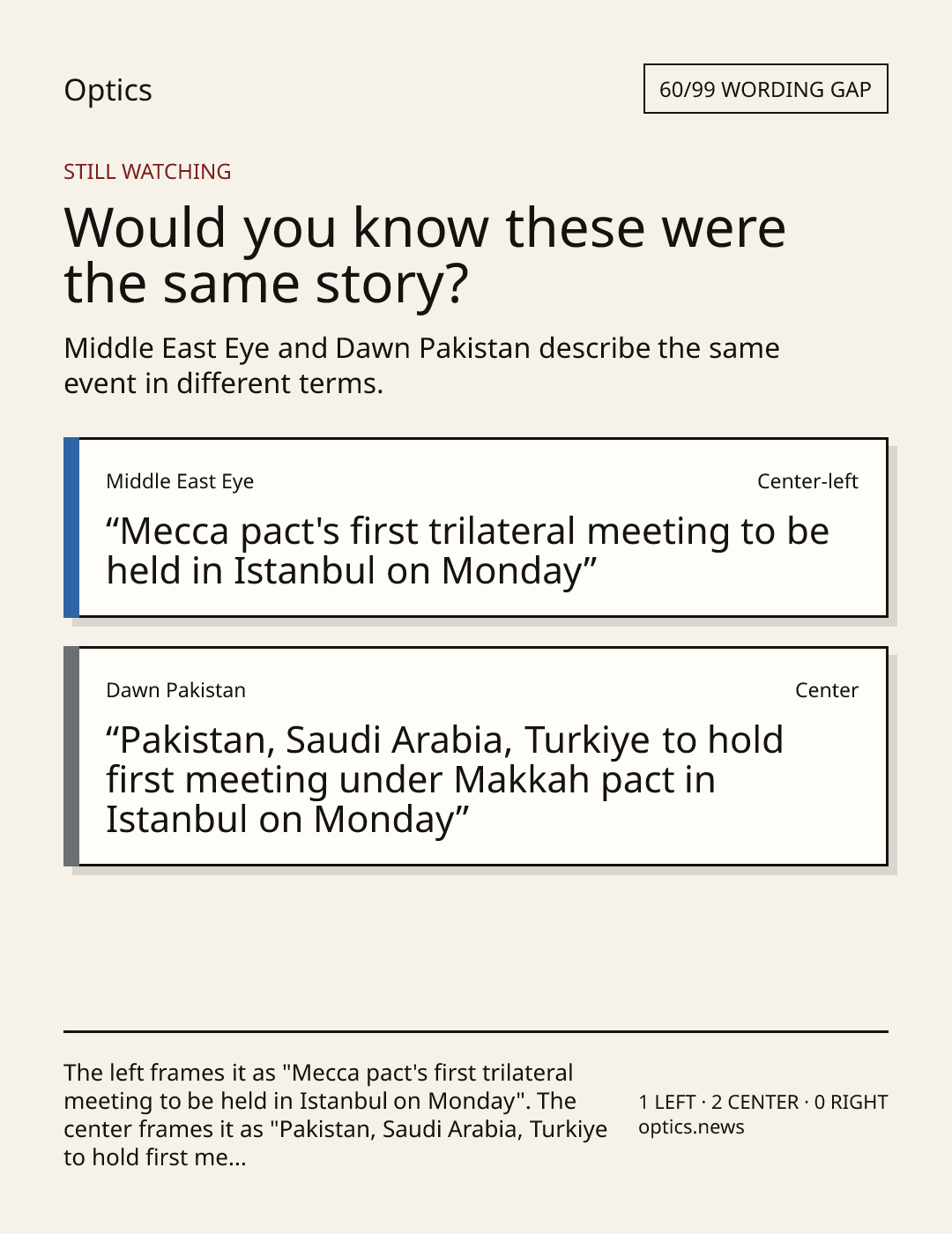This screenshot has height=1234, width=952.
Task: Click the gray stripe on second card
Action: pyautogui.click(x=71, y=756)
